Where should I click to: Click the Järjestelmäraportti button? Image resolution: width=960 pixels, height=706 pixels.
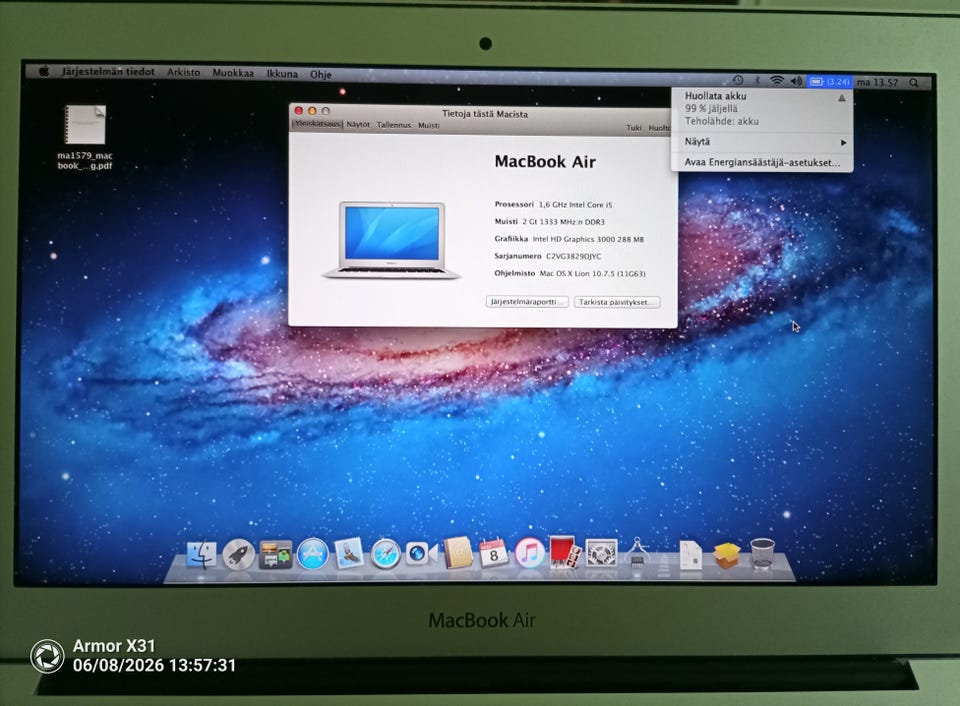[527, 302]
